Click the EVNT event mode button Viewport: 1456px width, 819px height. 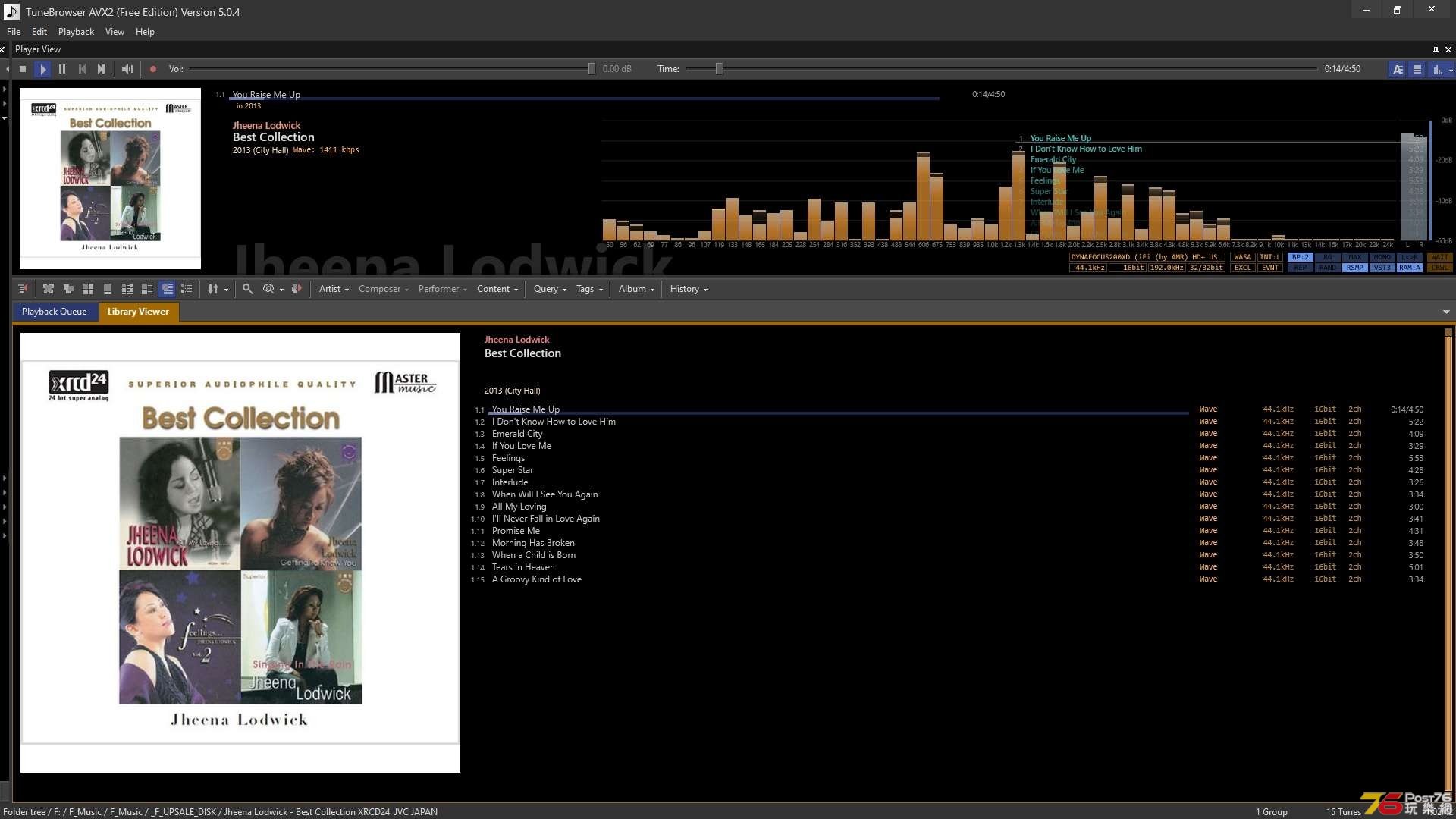point(1269,268)
